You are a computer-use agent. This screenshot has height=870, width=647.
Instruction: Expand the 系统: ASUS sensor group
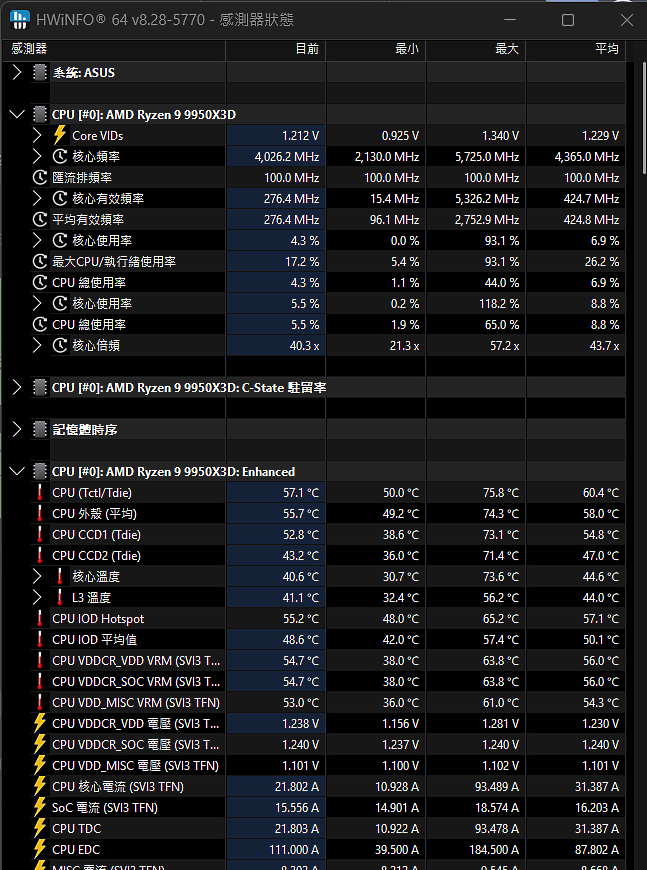coord(17,72)
